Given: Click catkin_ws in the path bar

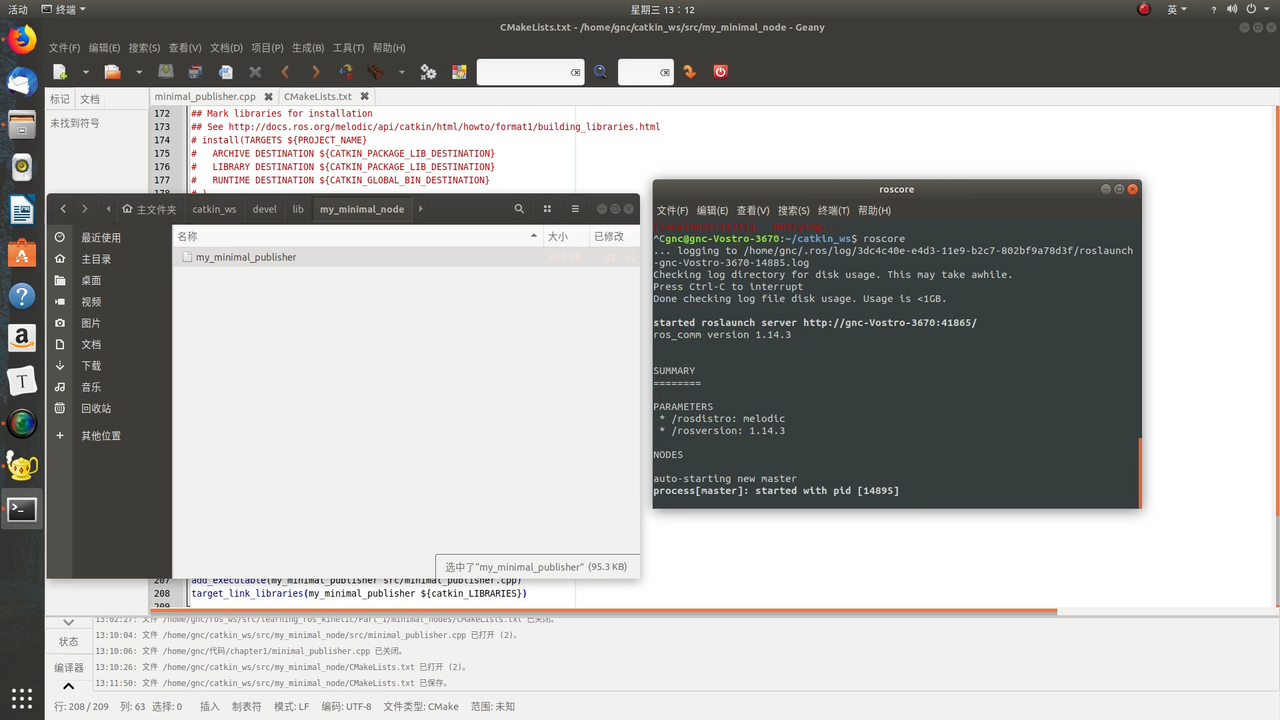Looking at the screenshot, I should coord(214,209).
